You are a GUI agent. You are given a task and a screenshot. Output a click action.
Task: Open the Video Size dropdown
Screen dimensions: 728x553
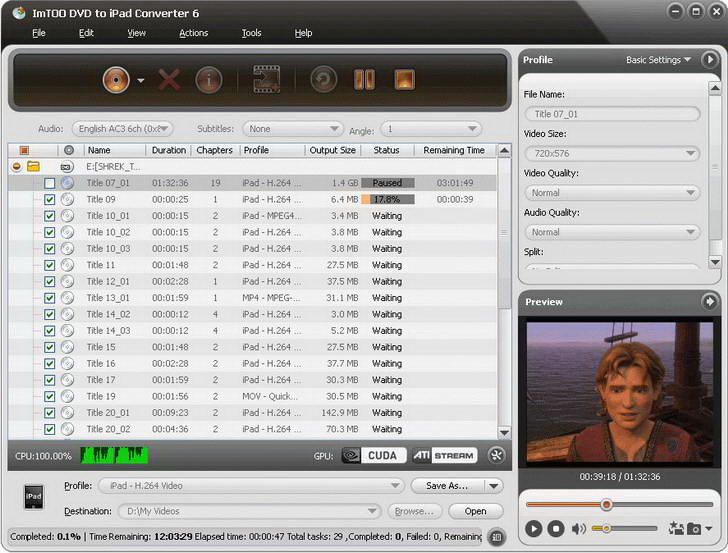point(612,153)
